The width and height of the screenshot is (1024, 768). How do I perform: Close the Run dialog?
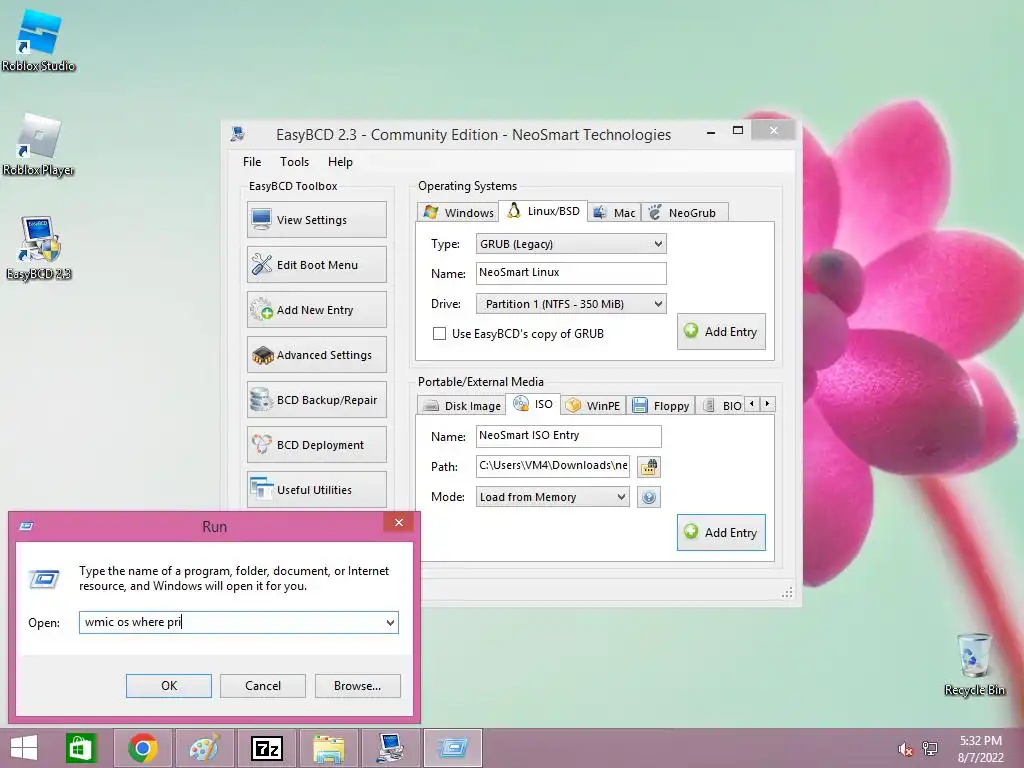tap(398, 522)
